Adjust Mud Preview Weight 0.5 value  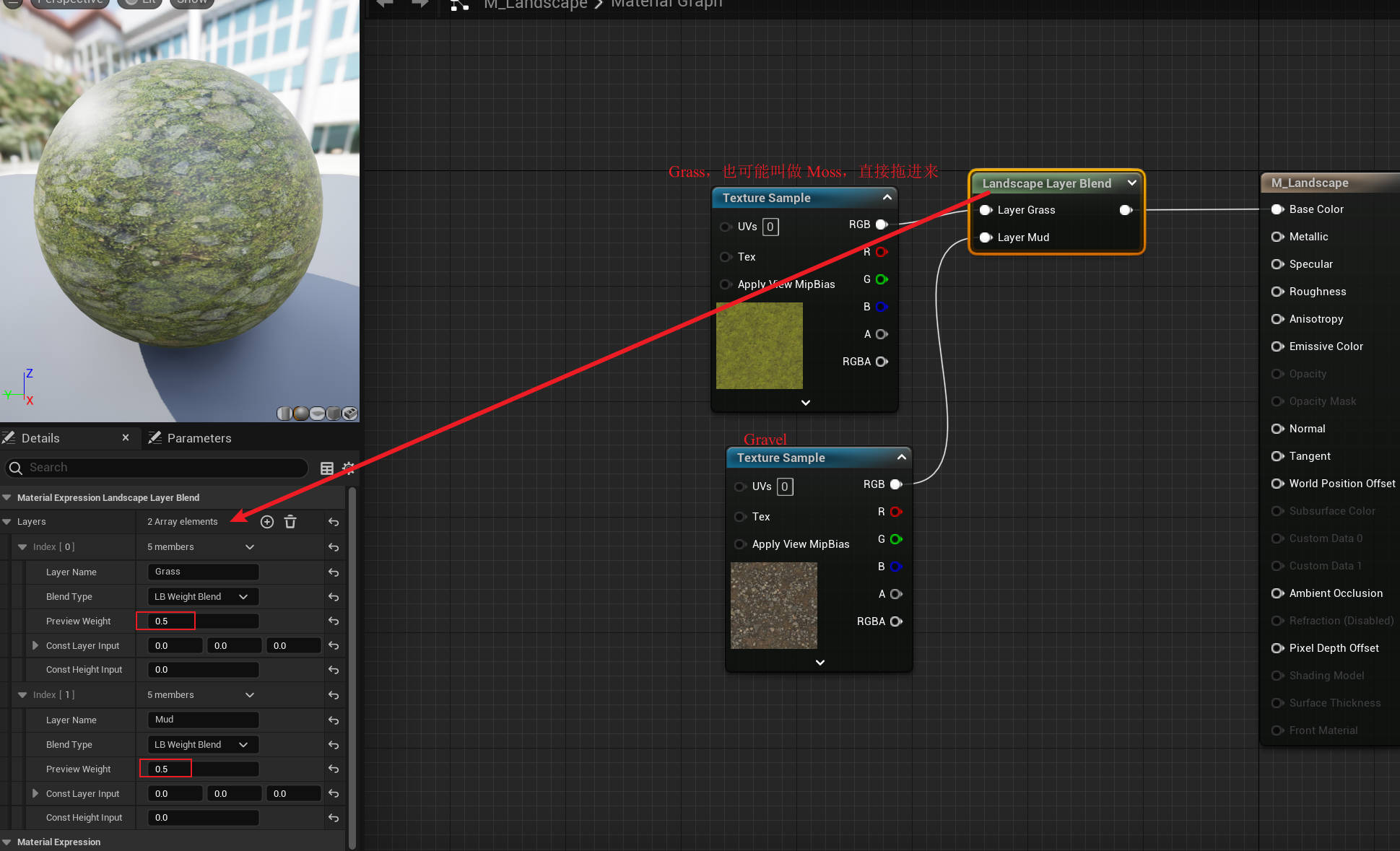coord(203,769)
